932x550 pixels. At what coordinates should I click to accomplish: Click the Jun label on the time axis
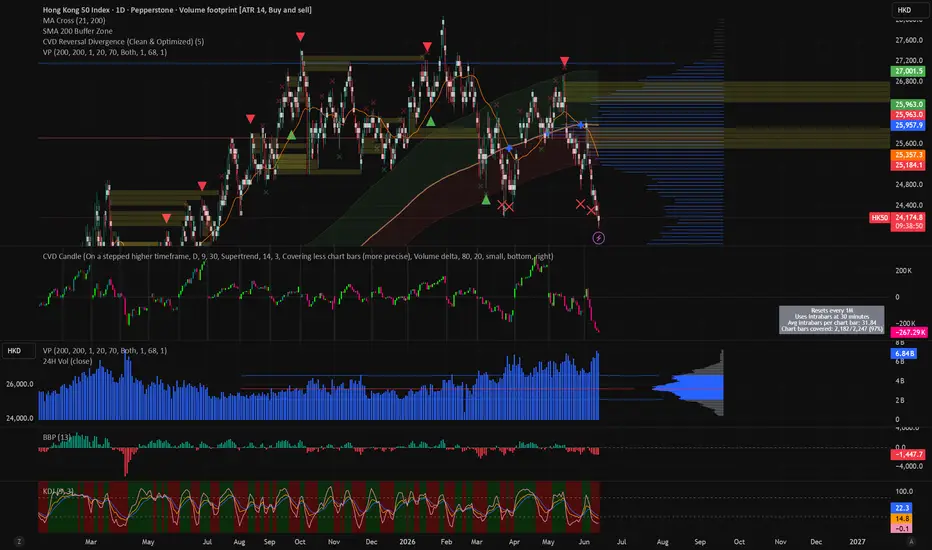coord(584,542)
